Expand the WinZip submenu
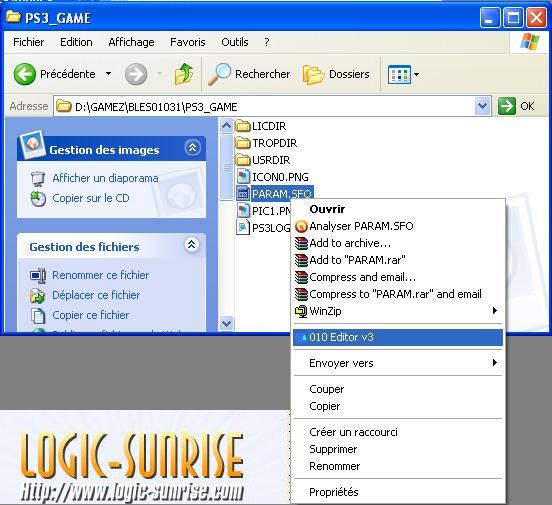This screenshot has height=505, width=552. click(x=398, y=311)
